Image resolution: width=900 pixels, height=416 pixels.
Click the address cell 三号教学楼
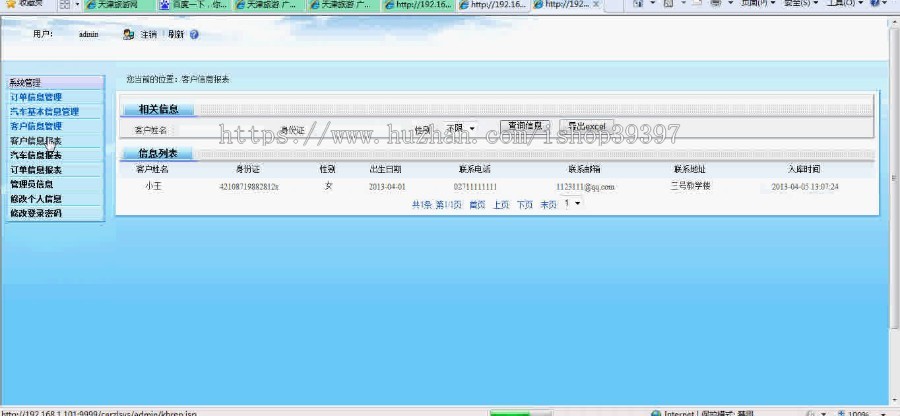(690, 186)
